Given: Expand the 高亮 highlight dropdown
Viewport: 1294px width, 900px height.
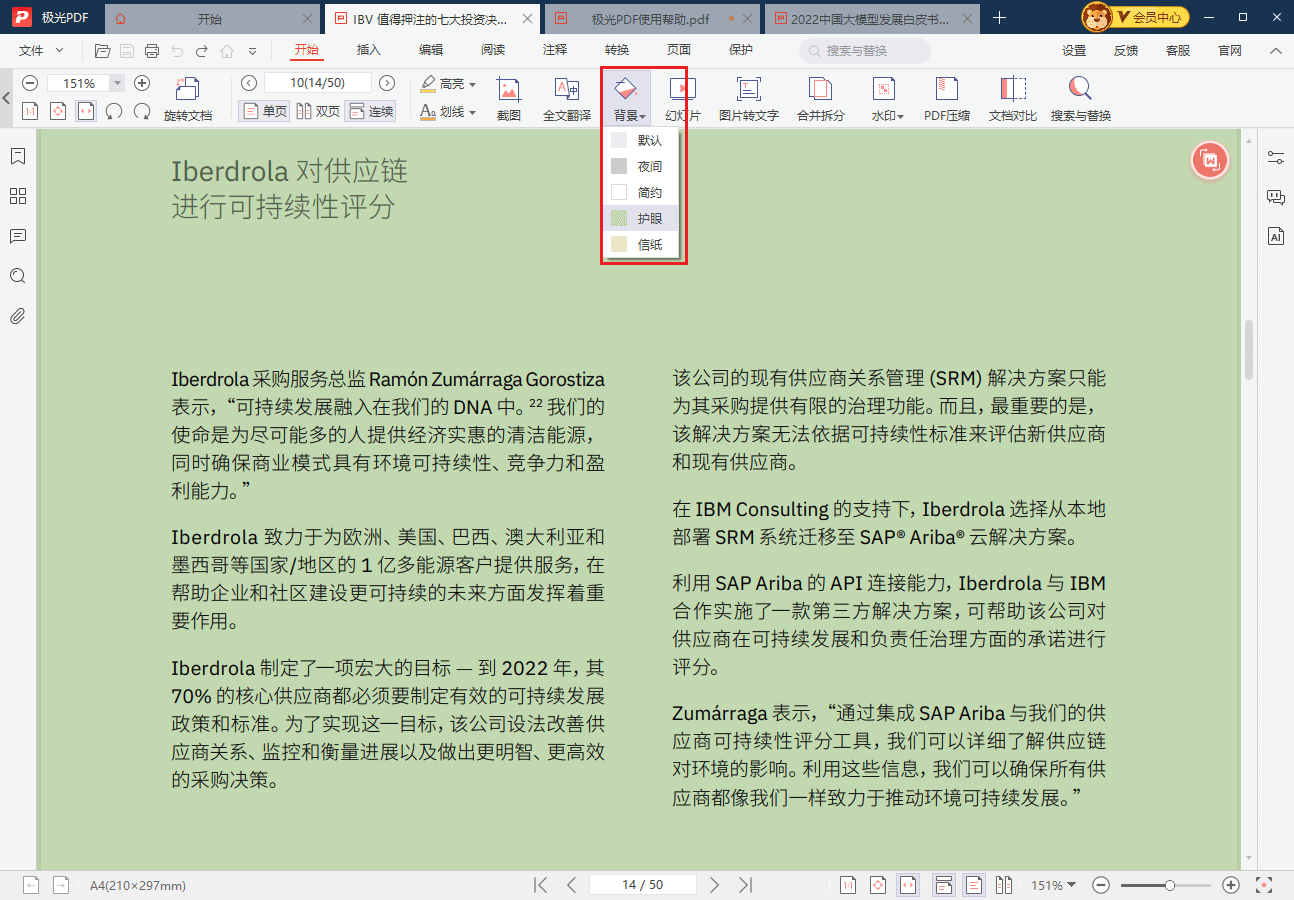Looking at the screenshot, I should (x=472, y=84).
